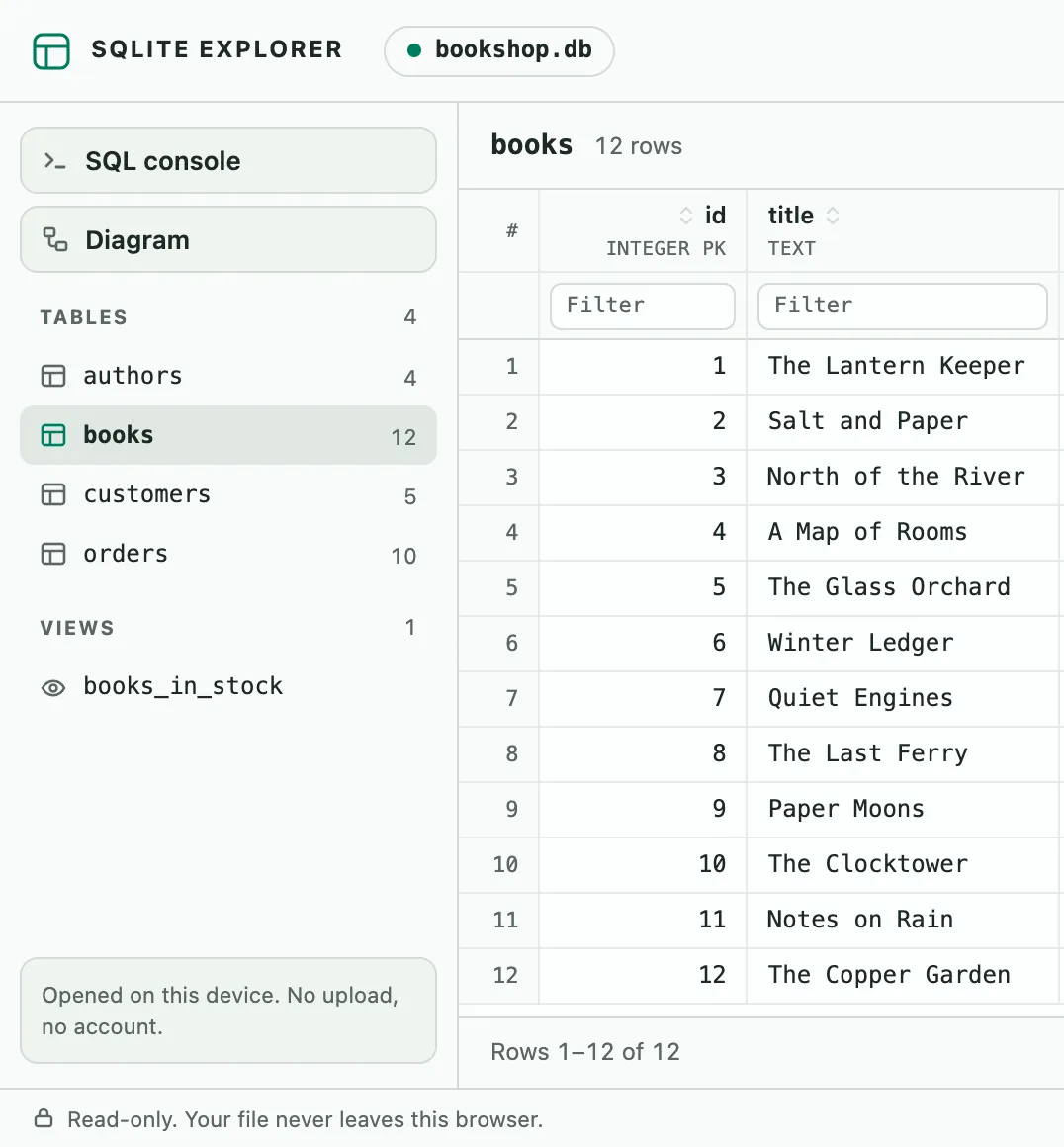Click the title column header

(905, 231)
